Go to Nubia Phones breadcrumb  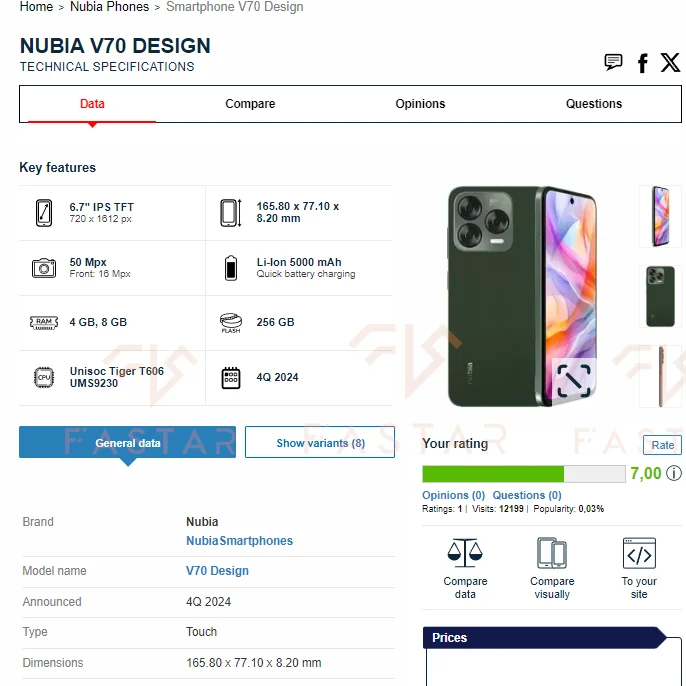coord(109,7)
